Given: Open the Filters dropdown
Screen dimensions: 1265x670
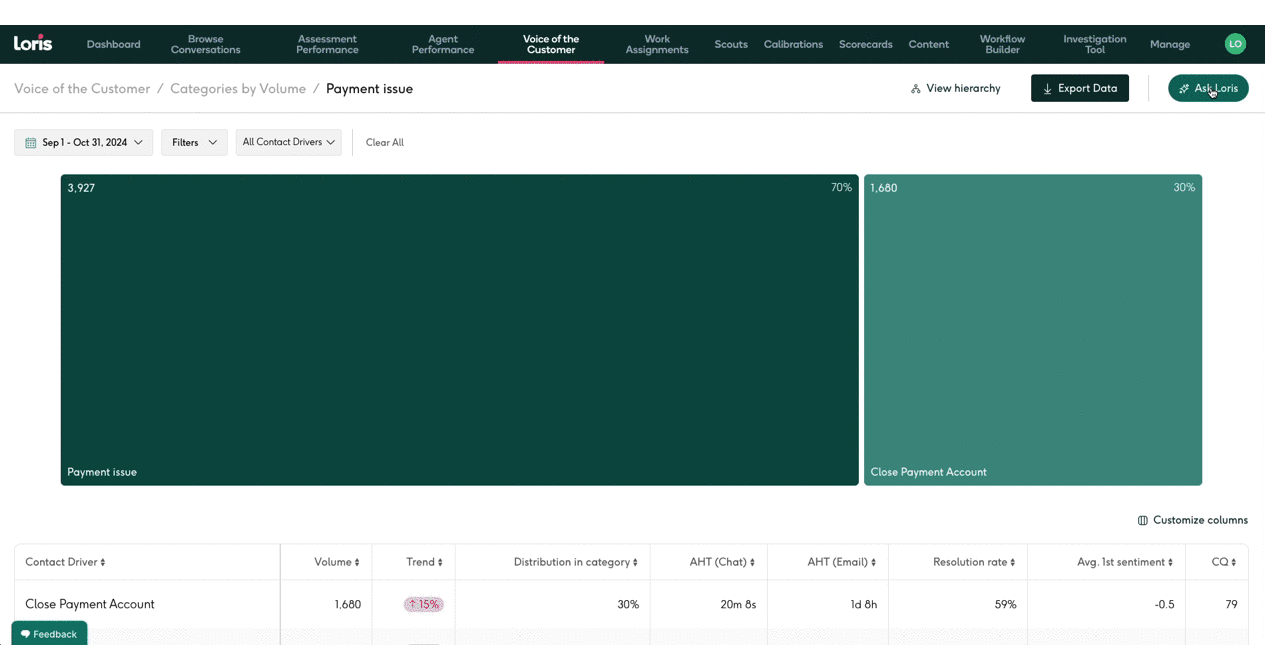Looking at the screenshot, I should (x=194, y=143).
